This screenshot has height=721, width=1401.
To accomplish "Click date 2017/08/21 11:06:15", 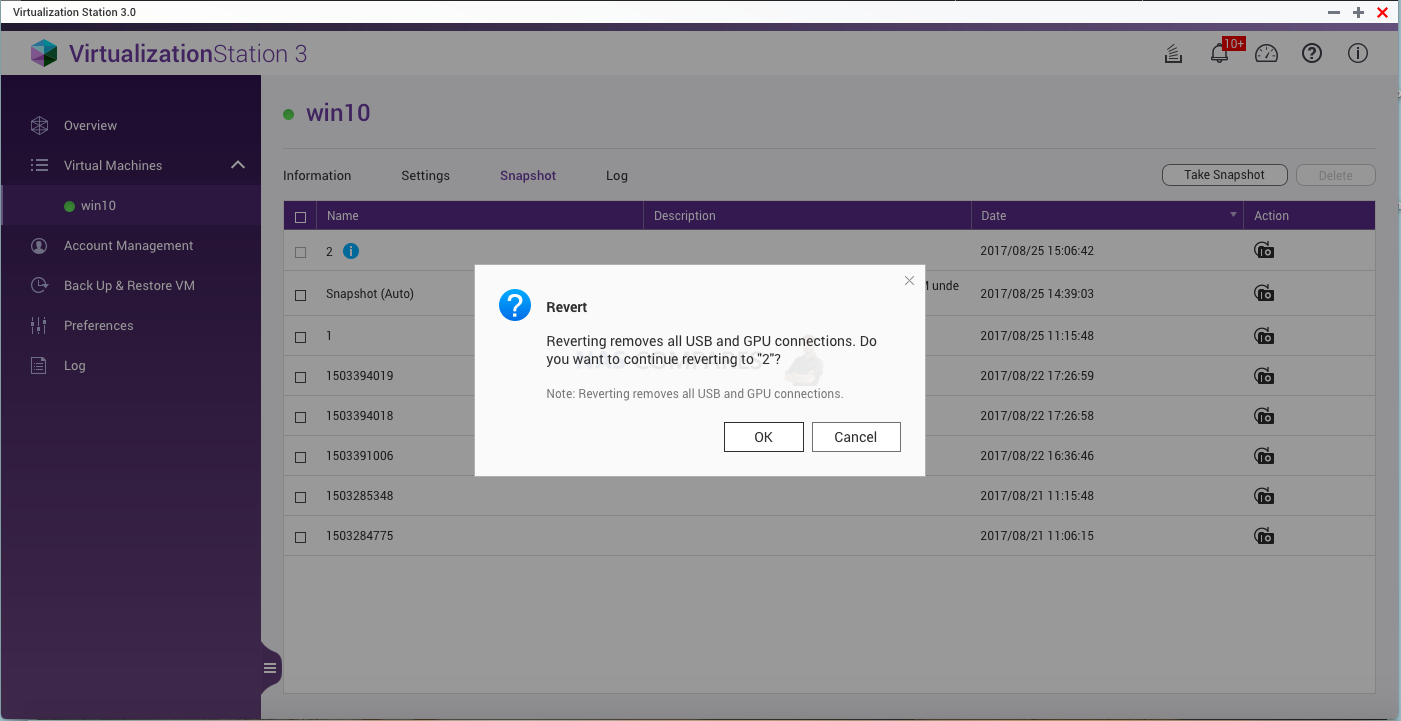I will pyautogui.click(x=1037, y=536).
